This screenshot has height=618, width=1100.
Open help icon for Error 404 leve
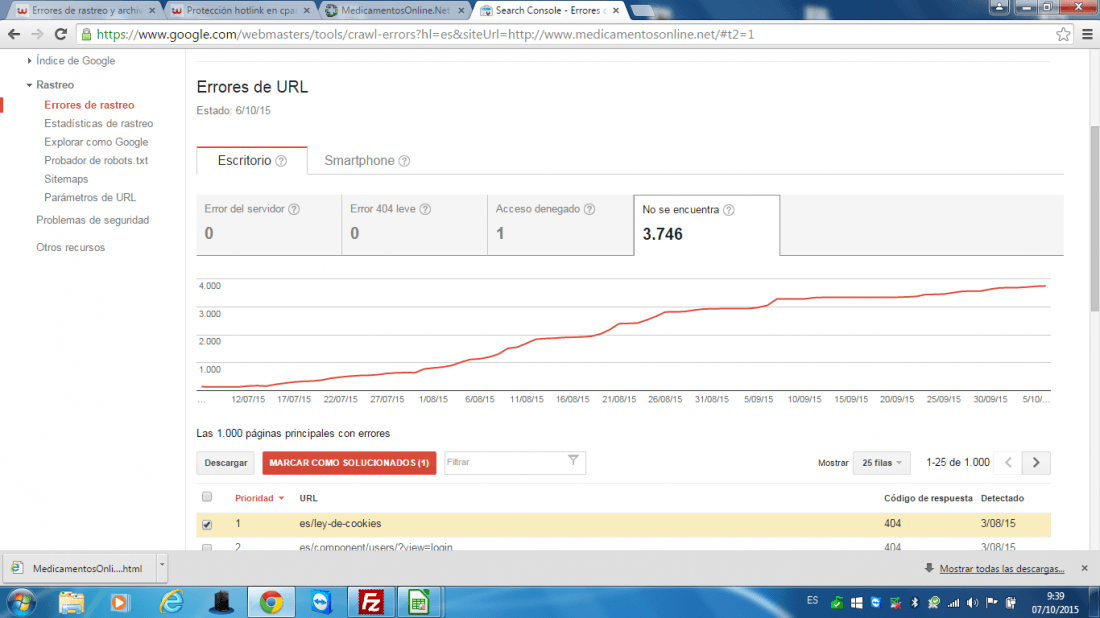point(425,209)
